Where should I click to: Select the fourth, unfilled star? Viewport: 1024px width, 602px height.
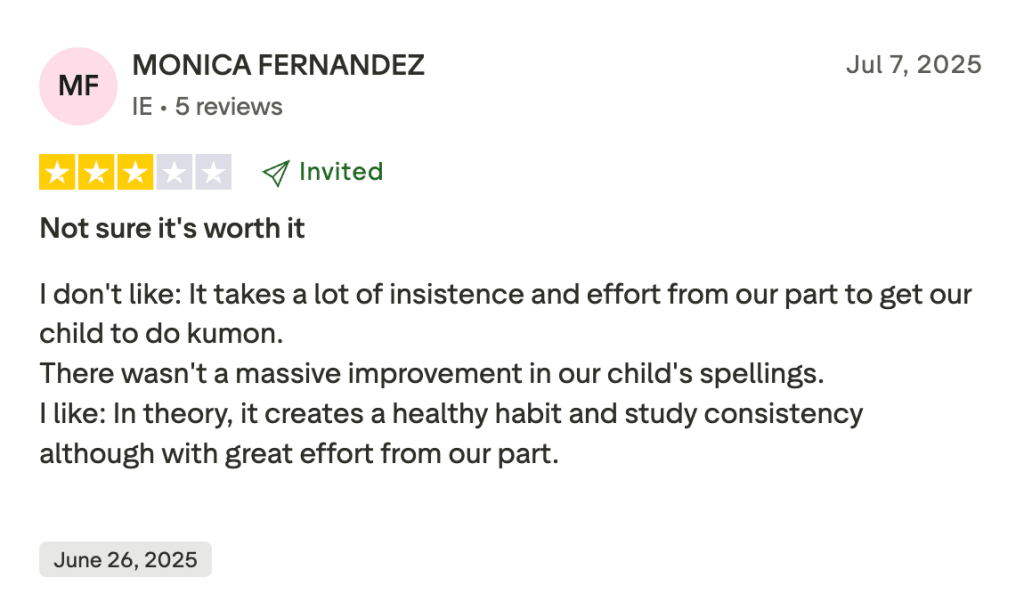coord(173,171)
